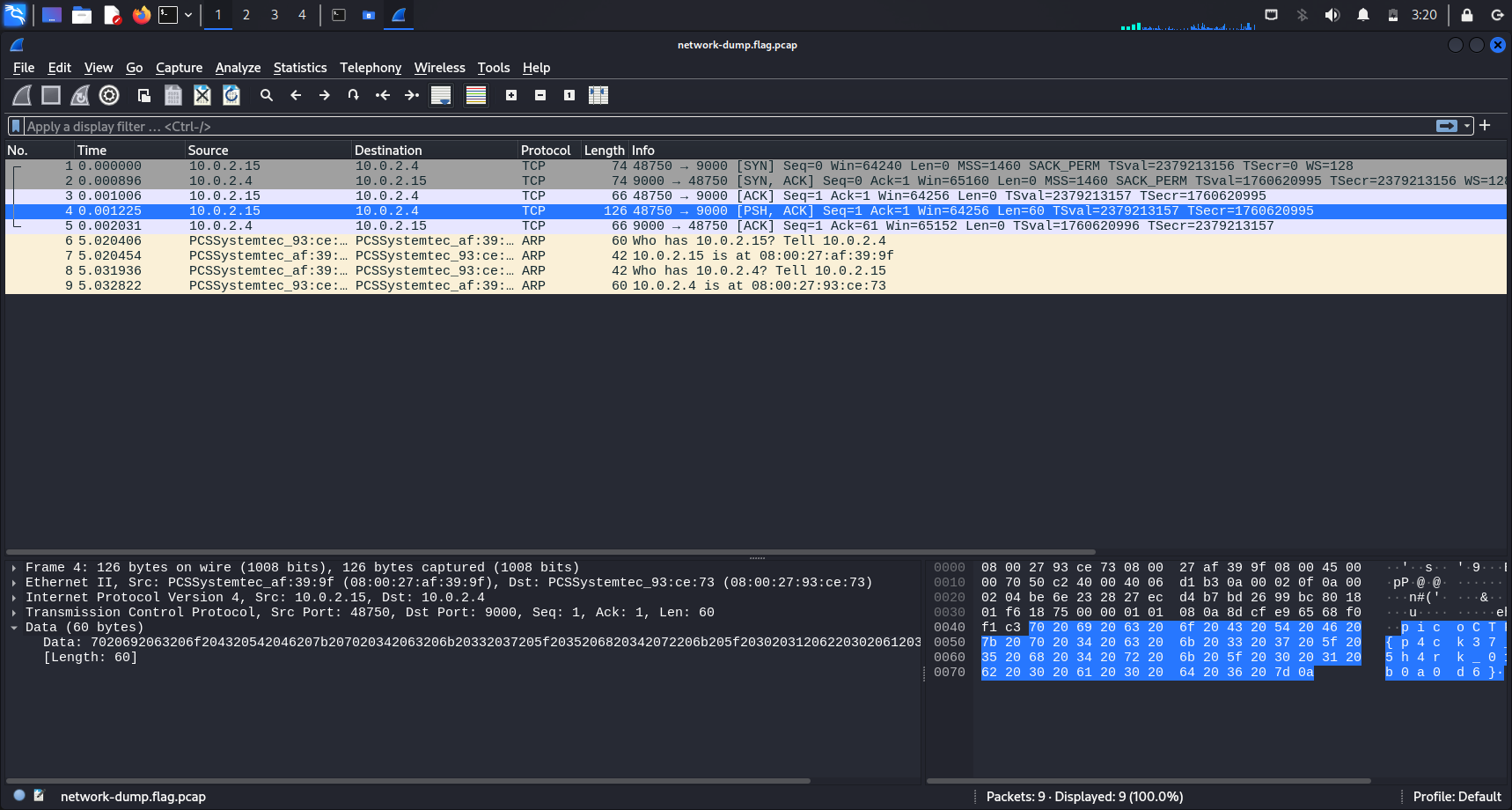Click the Find a packet magnifier icon
The width and height of the screenshot is (1512, 810).
[x=267, y=95]
